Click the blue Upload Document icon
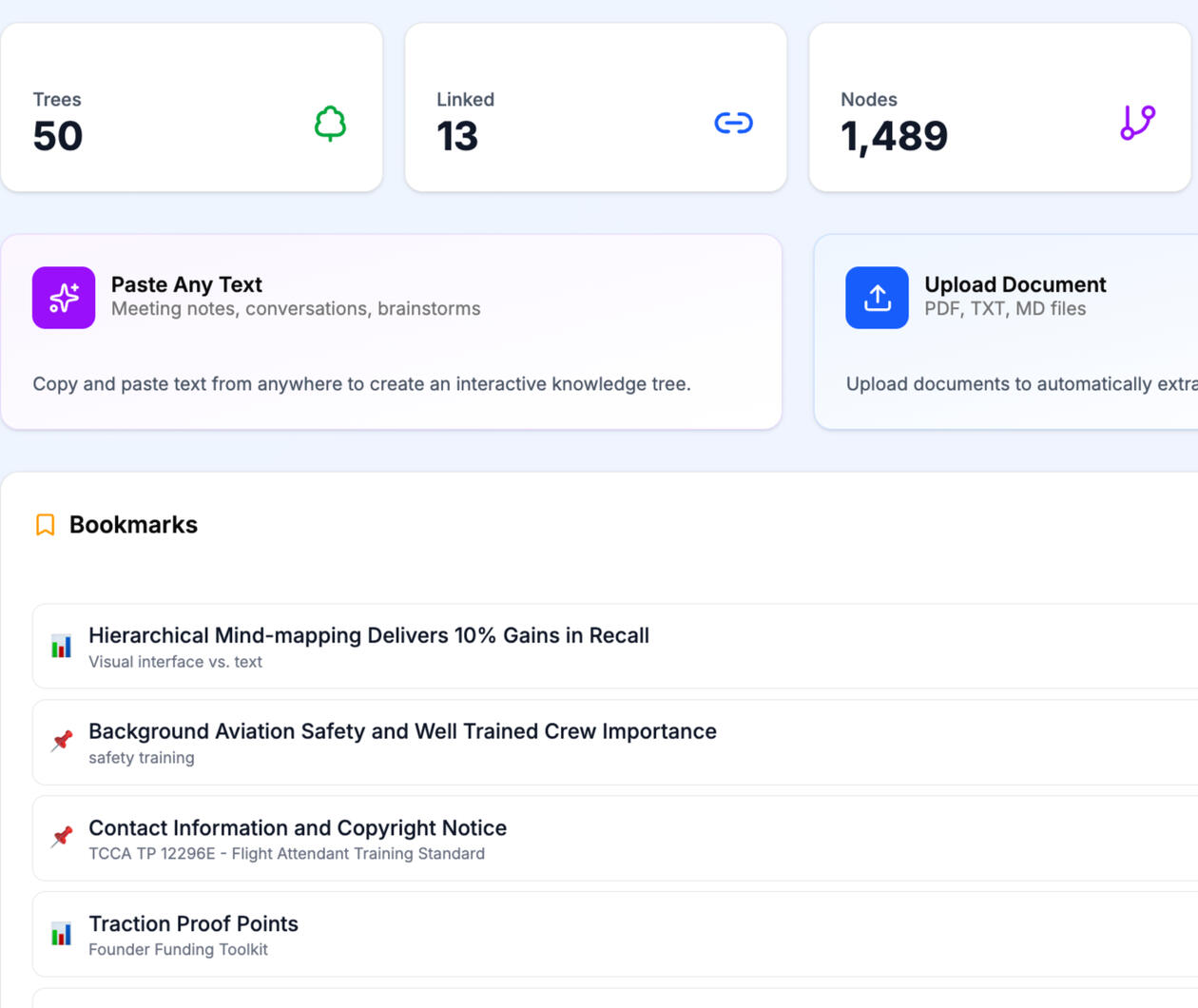This screenshot has width=1198, height=1008. 877,298
